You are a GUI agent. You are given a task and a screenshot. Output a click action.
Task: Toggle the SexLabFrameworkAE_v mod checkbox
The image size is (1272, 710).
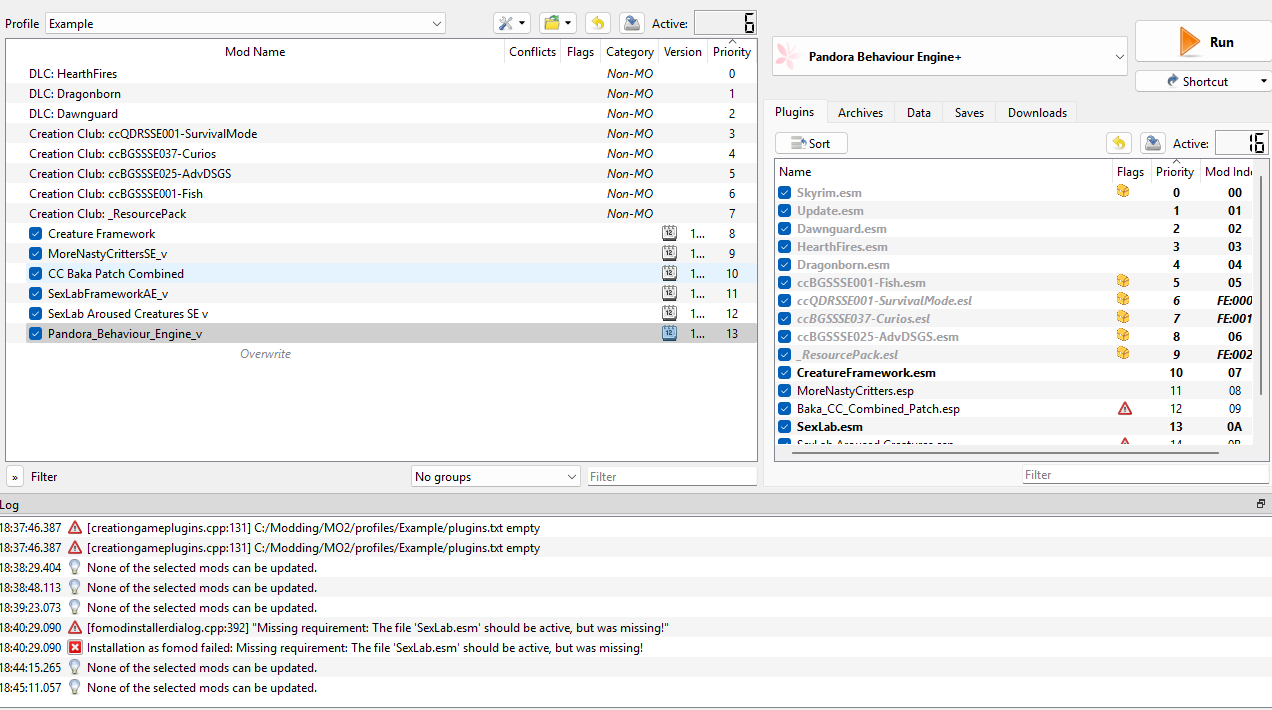[36, 293]
